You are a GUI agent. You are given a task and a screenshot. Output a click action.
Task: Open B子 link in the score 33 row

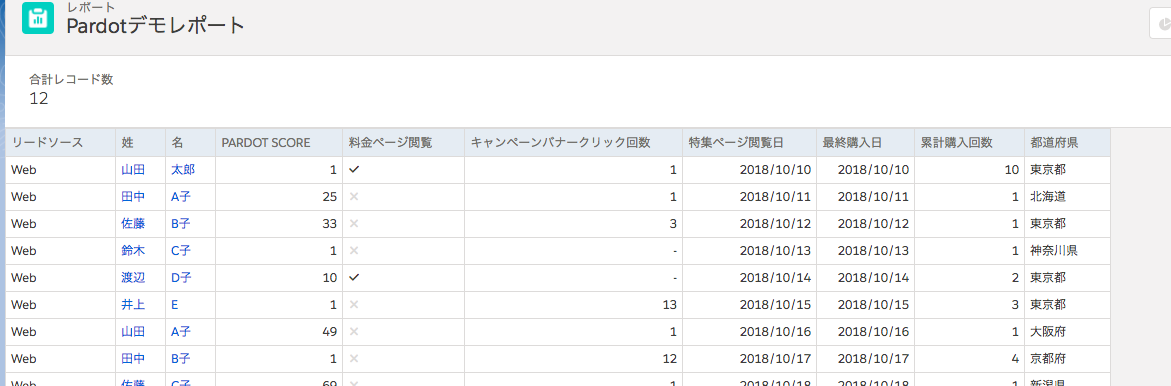(181, 223)
